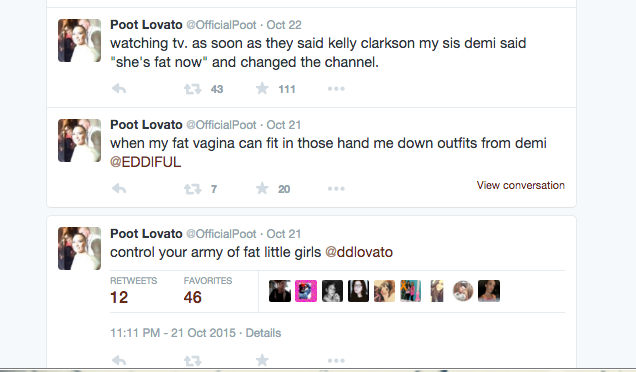Viewport: 636px width, 372px height.
Task: View the 46 favorites list
Action: (208, 291)
